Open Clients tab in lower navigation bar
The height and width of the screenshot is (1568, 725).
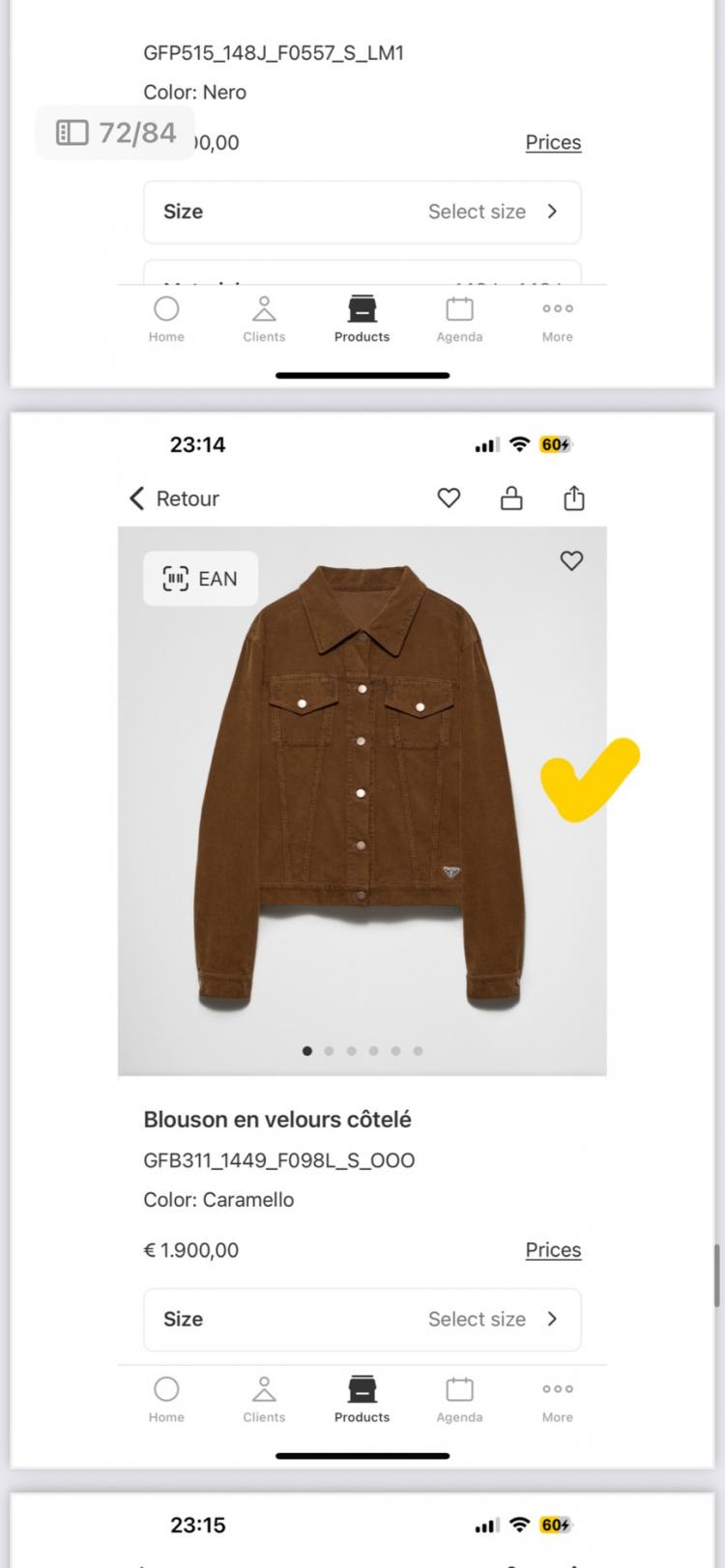point(264,1398)
